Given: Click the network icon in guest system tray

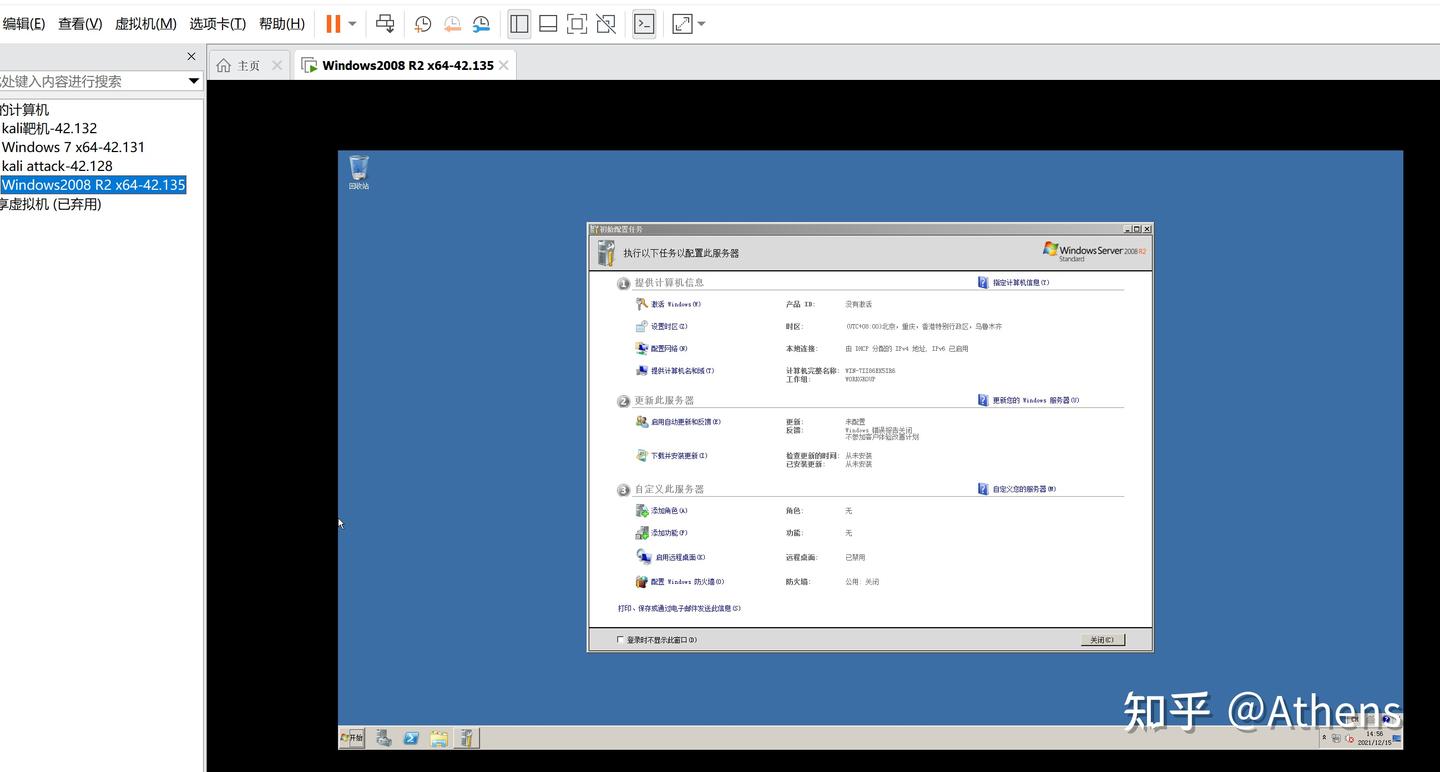Looking at the screenshot, I should click(1336, 739).
